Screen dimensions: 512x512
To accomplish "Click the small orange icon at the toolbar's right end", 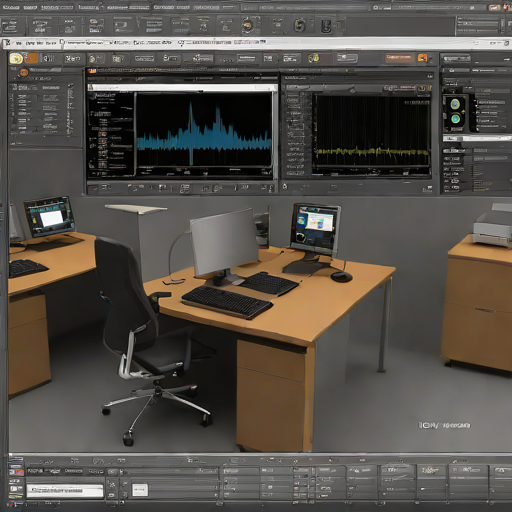I will (422, 58).
